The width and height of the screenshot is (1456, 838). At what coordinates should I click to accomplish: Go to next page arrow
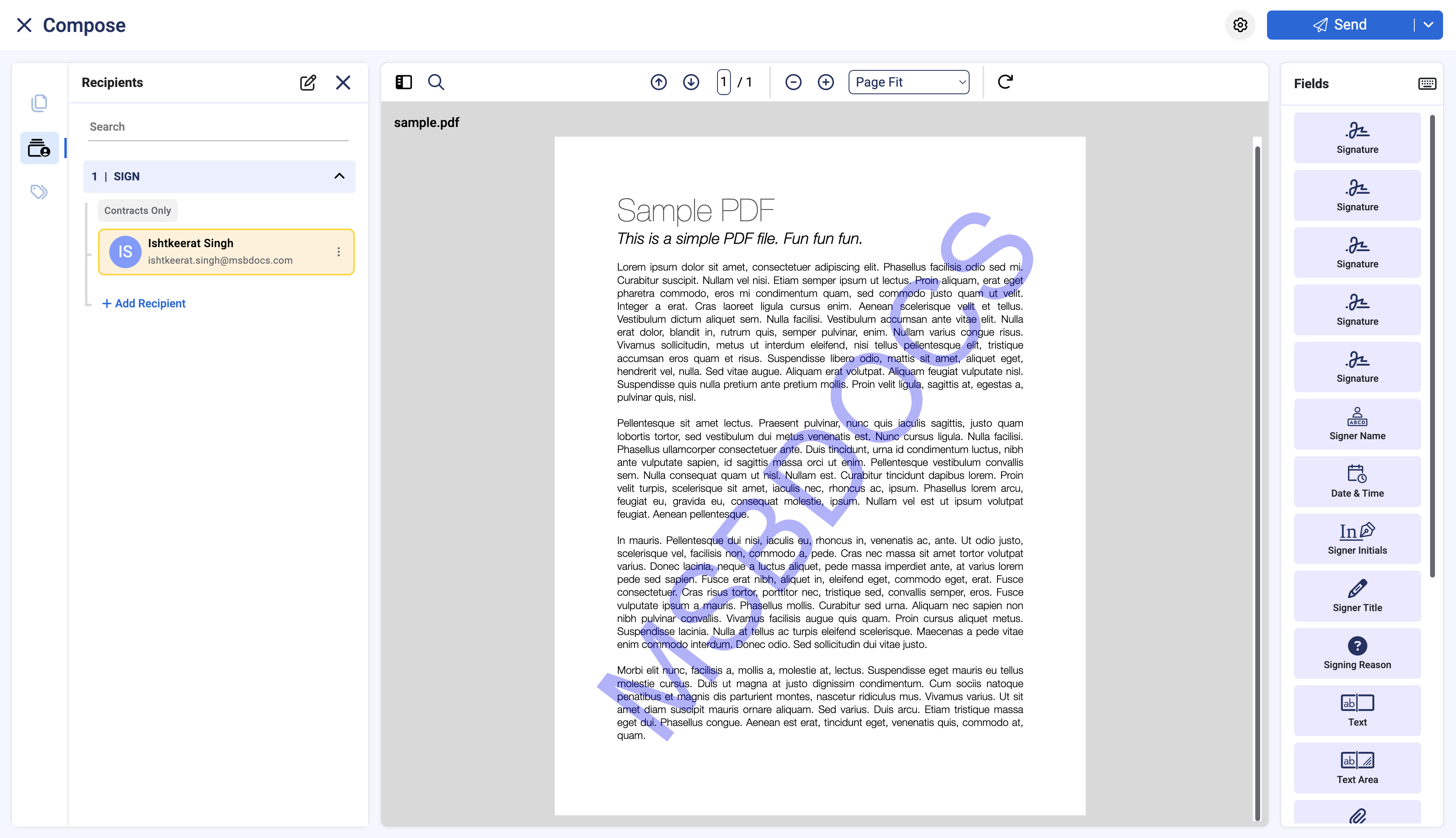point(691,83)
